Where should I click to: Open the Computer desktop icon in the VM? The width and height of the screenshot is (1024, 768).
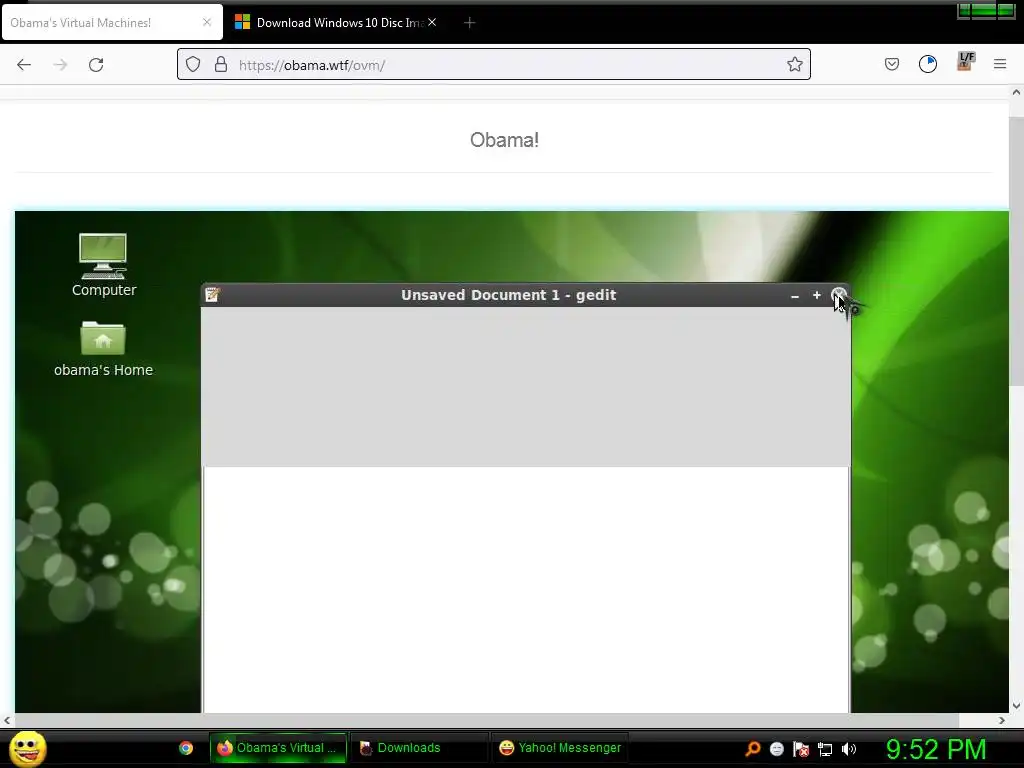click(104, 265)
